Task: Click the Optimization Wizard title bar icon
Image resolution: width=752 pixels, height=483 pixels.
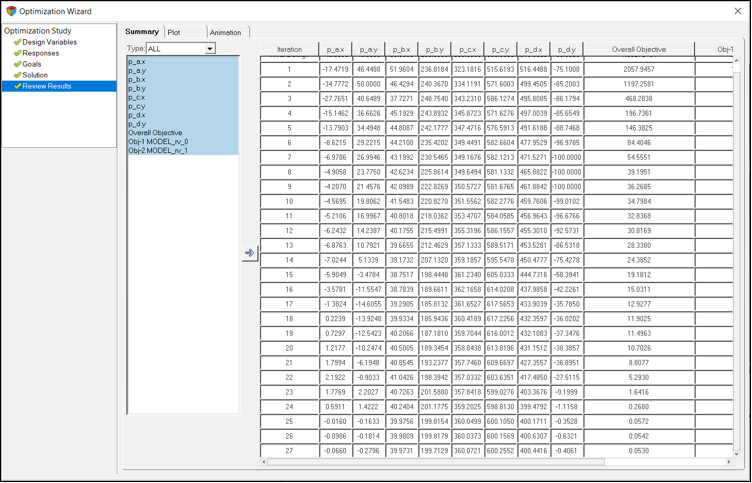Action: click(x=11, y=11)
